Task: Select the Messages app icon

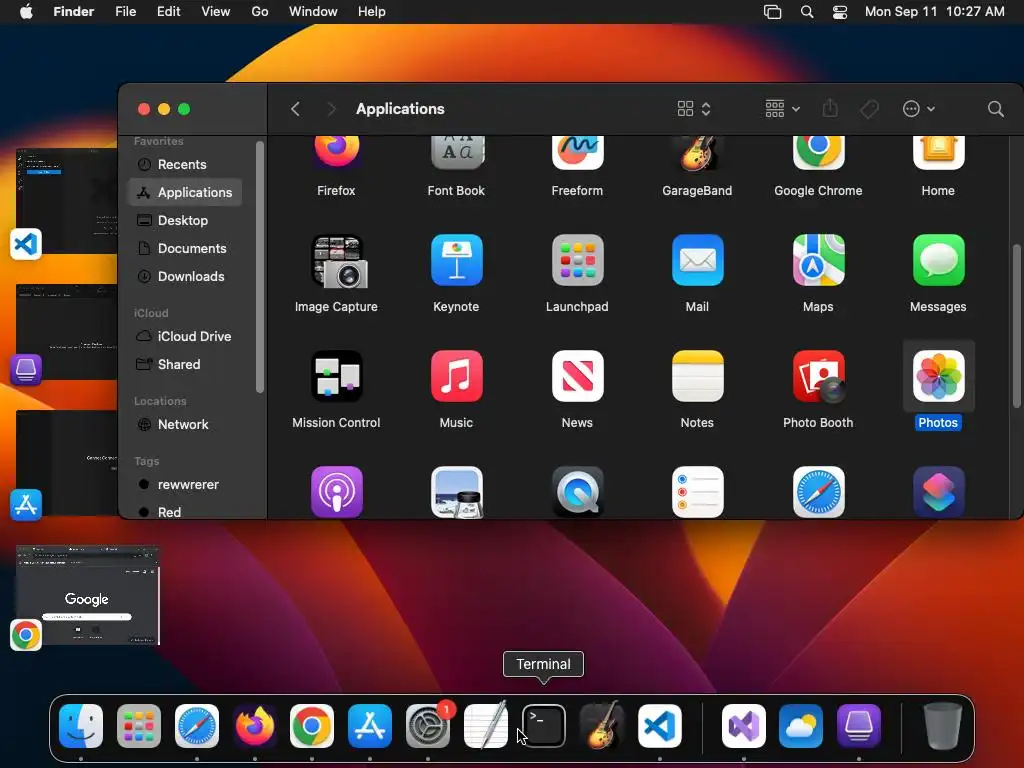Action: pyautogui.click(x=938, y=261)
